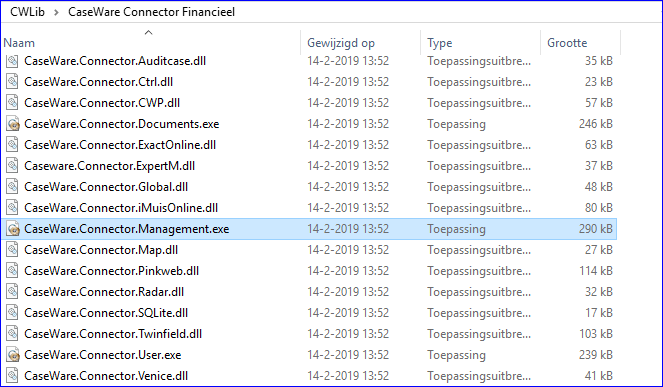The image size is (663, 387).
Task: Click the CaseWare.Connector.User.exe application icon
Action: [12, 355]
